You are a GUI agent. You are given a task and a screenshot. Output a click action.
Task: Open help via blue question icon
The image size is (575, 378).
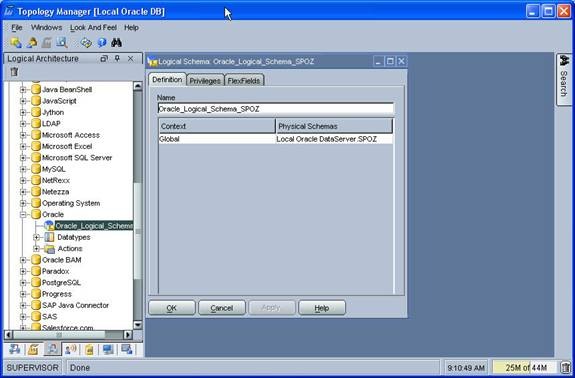point(102,43)
